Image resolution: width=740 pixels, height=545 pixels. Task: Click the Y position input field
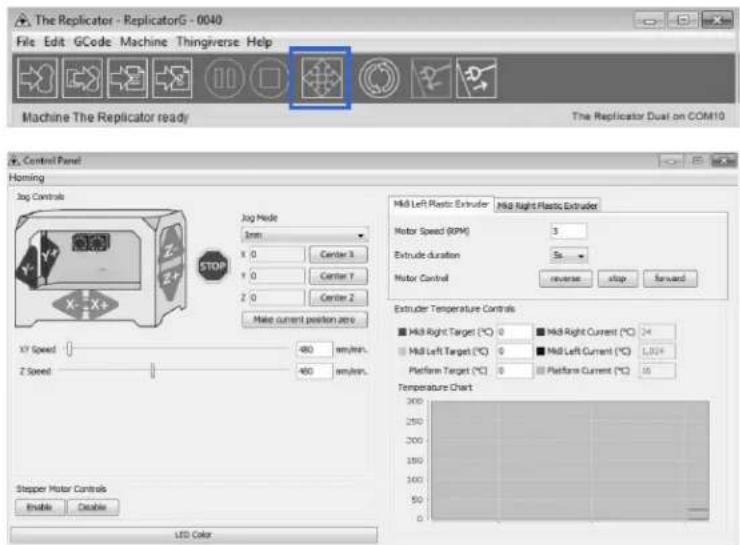pos(277,276)
